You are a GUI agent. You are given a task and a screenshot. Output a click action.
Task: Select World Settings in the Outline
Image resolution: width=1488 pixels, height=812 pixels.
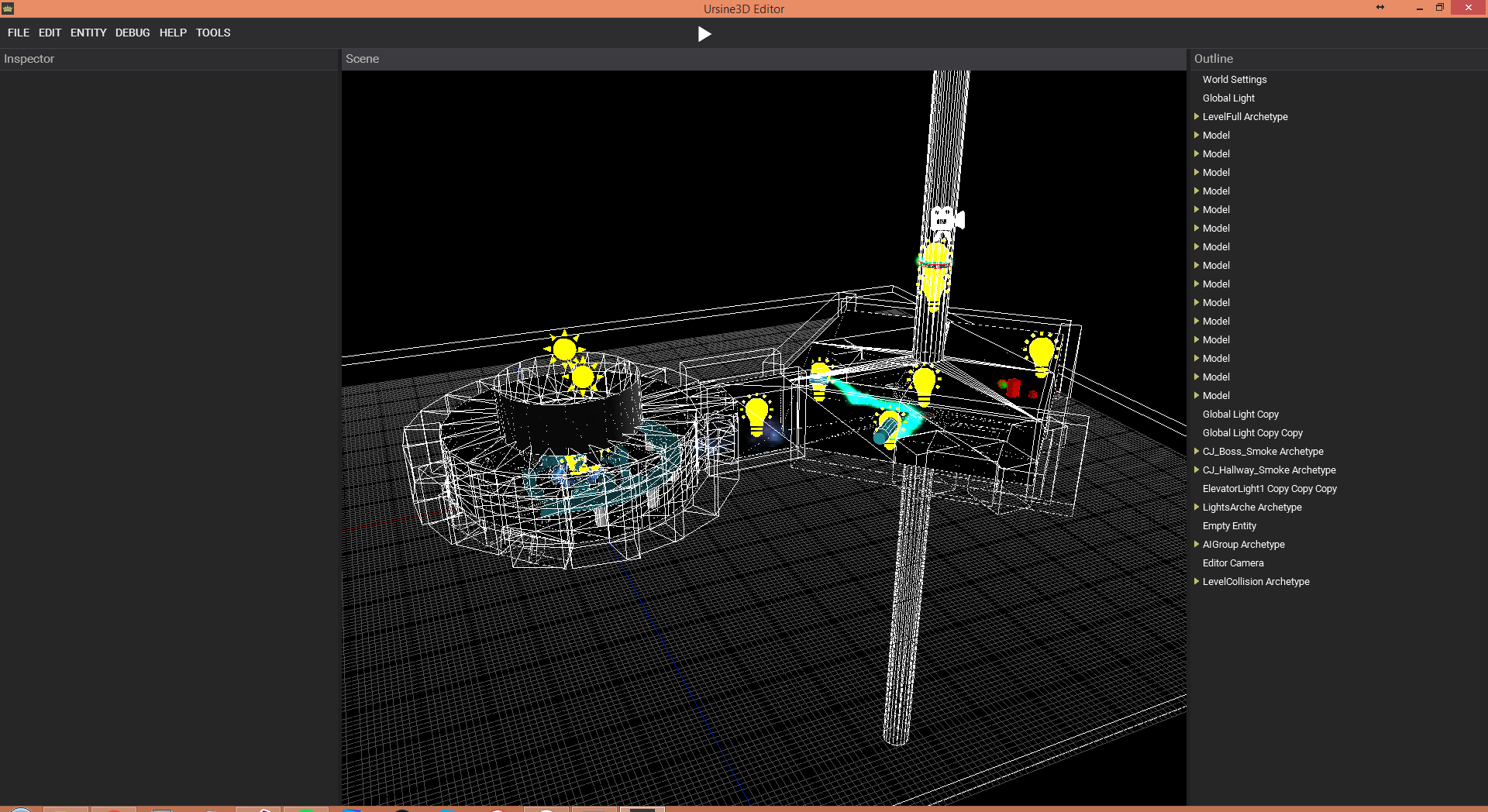(x=1235, y=80)
